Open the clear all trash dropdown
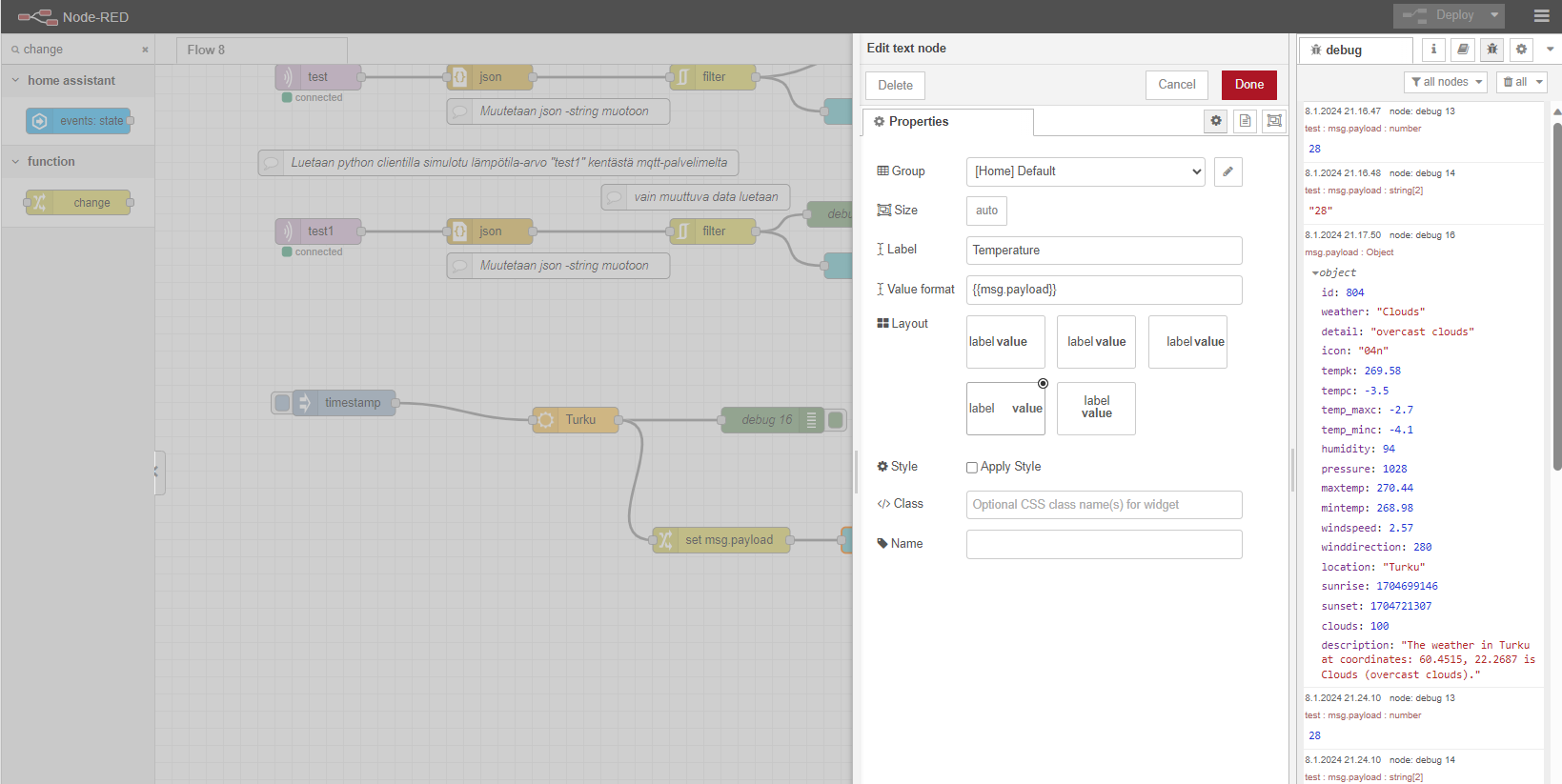 (x=1521, y=82)
